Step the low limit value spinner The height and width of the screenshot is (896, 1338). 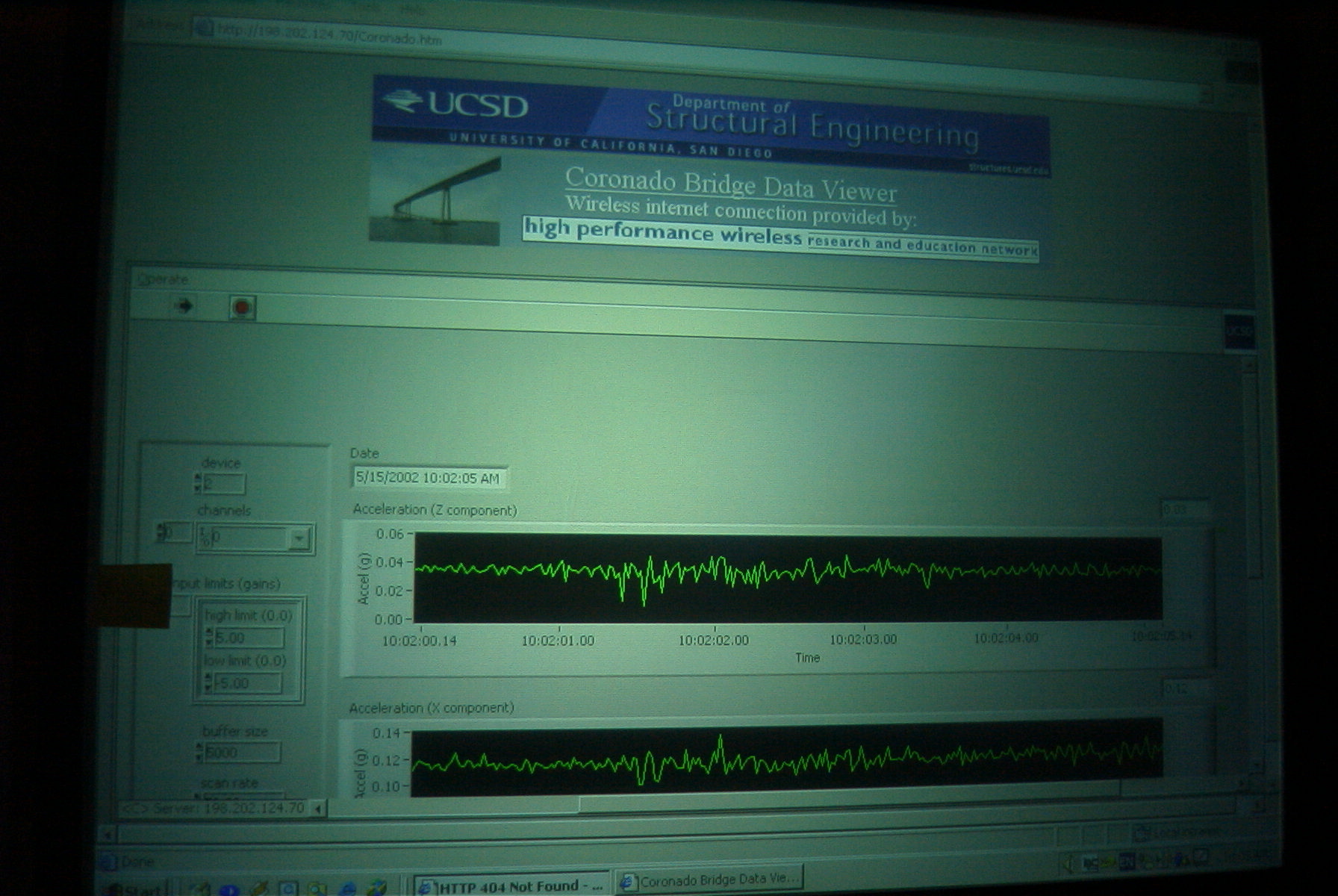[209, 682]
